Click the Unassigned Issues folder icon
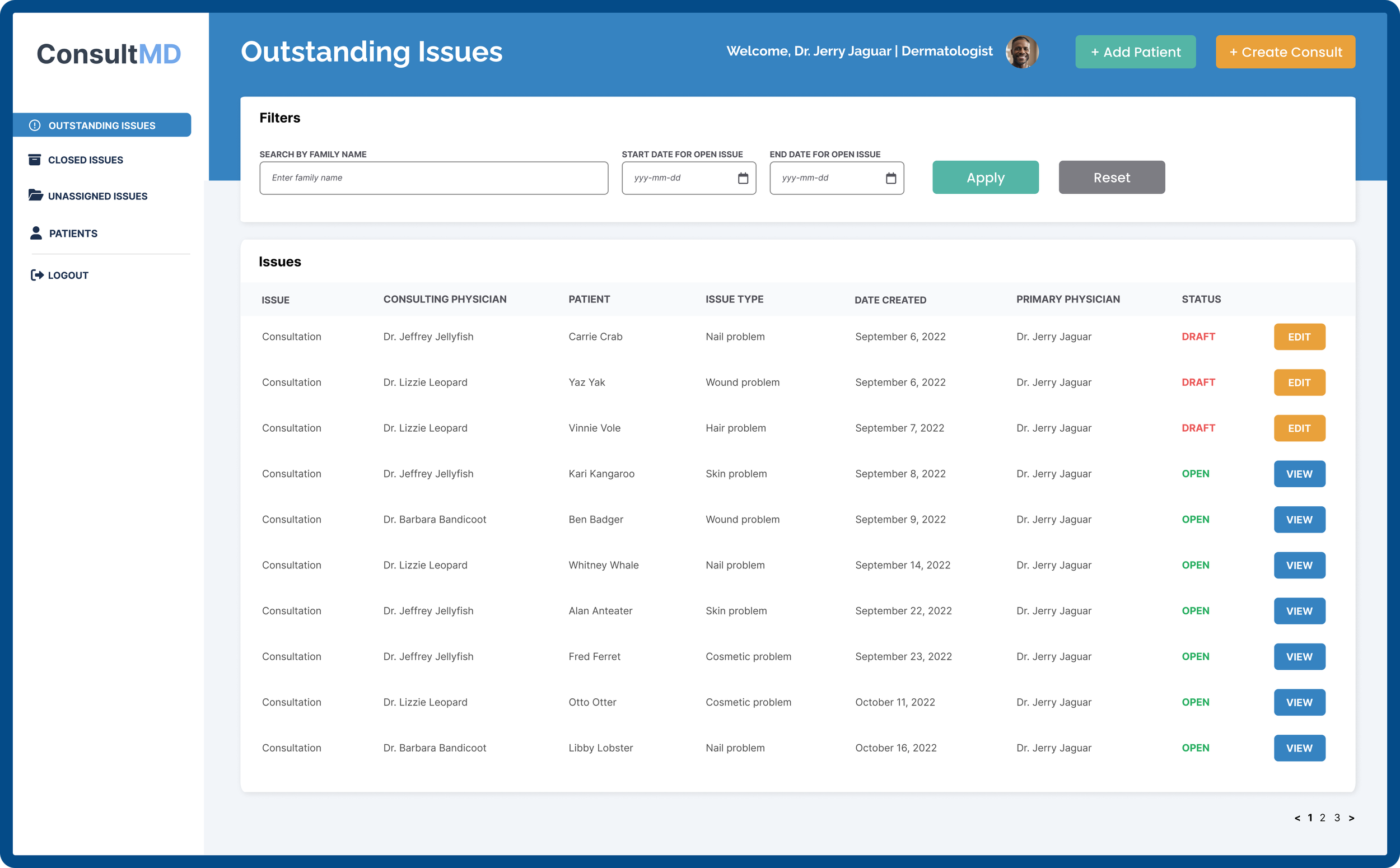Image resolution: width=1400 pixels, height=868 pixels. pyautogui.click(x=36, y=195)
